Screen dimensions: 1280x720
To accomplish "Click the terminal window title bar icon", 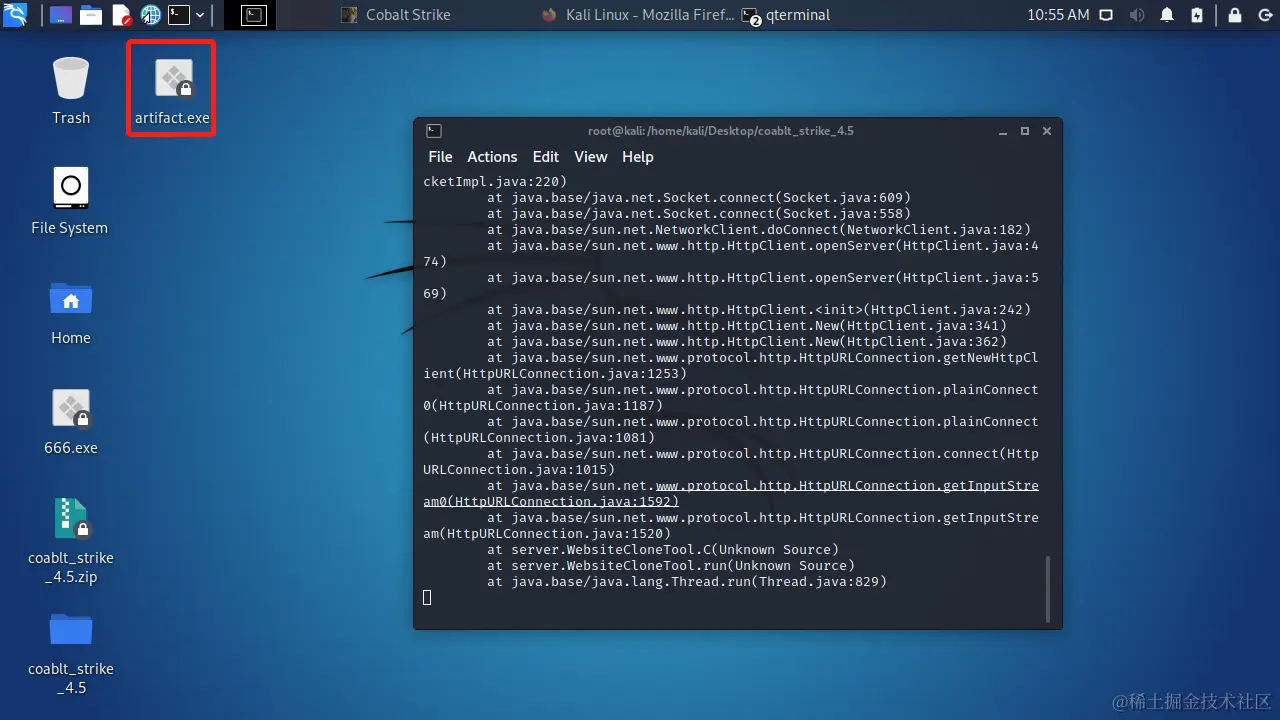I will (433, 131).
